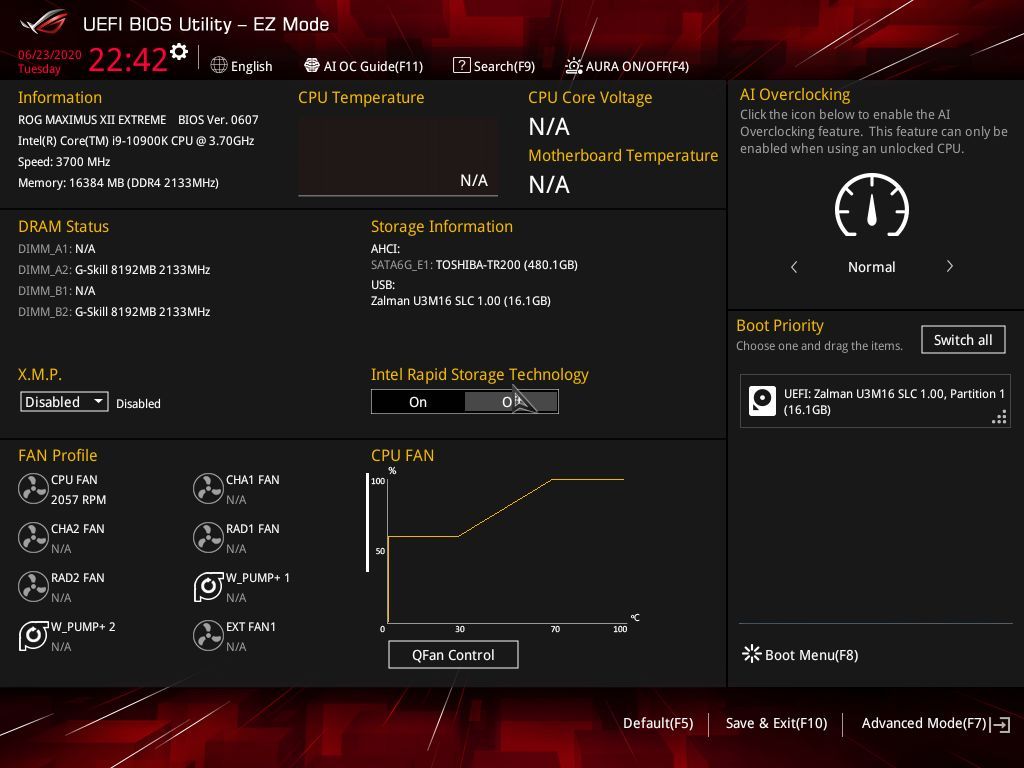
Task: Click the ROG MAXIMUS XII EXTREME text
Action: (92, 120)
